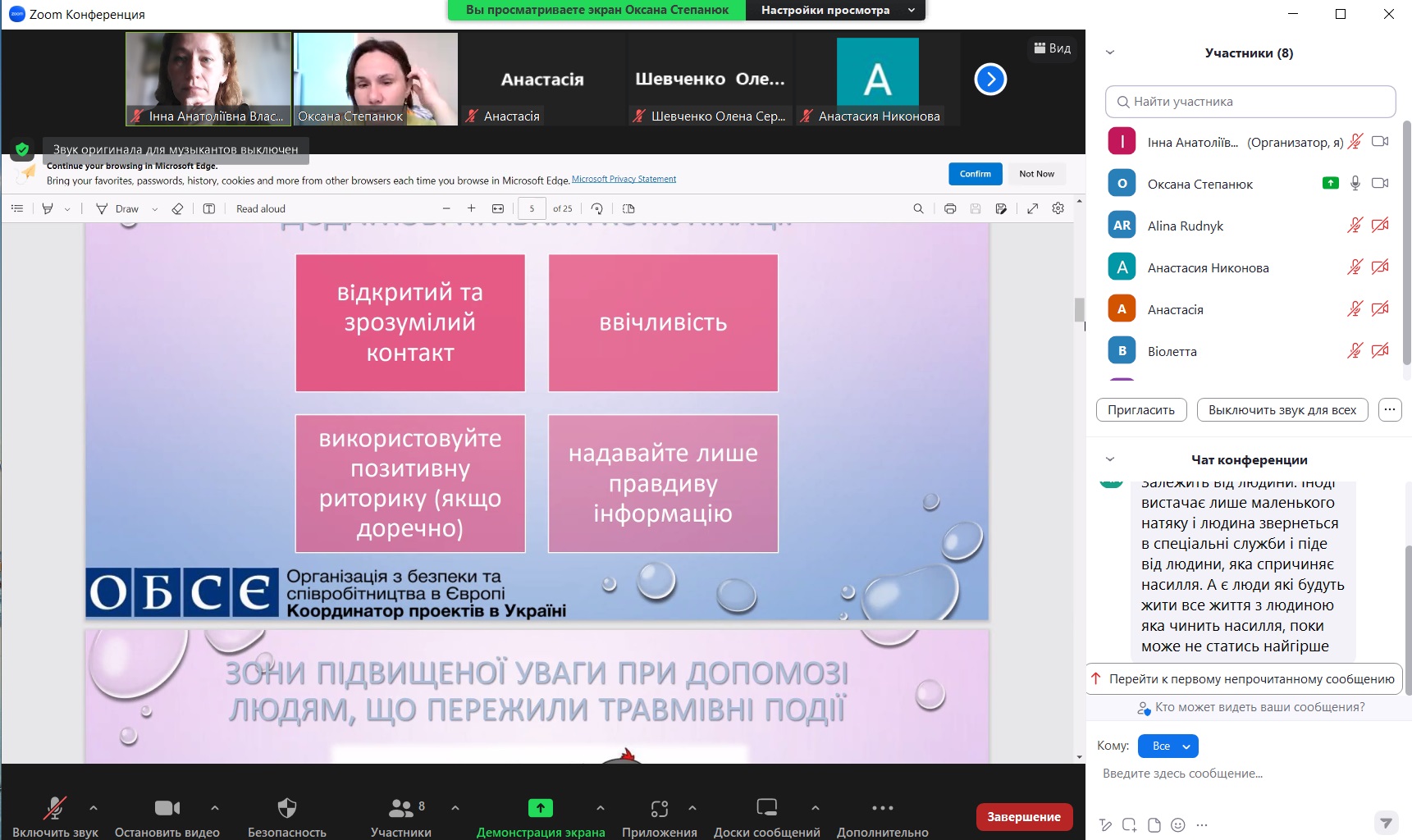Click the Confirm button in the Edge banner
Screen dimensions: 1412x840
975,173
